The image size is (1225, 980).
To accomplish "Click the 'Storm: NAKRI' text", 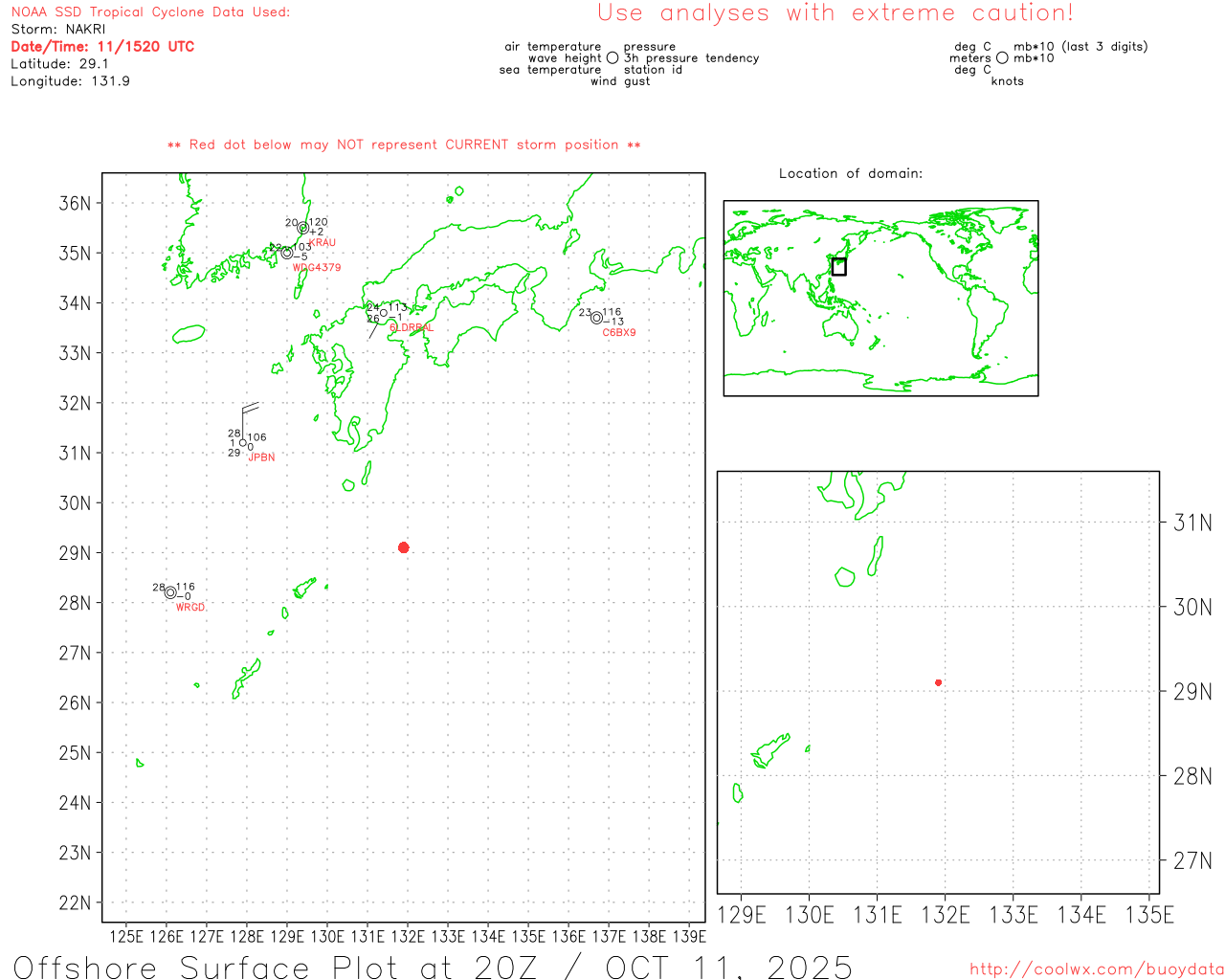I will [58, 30].
